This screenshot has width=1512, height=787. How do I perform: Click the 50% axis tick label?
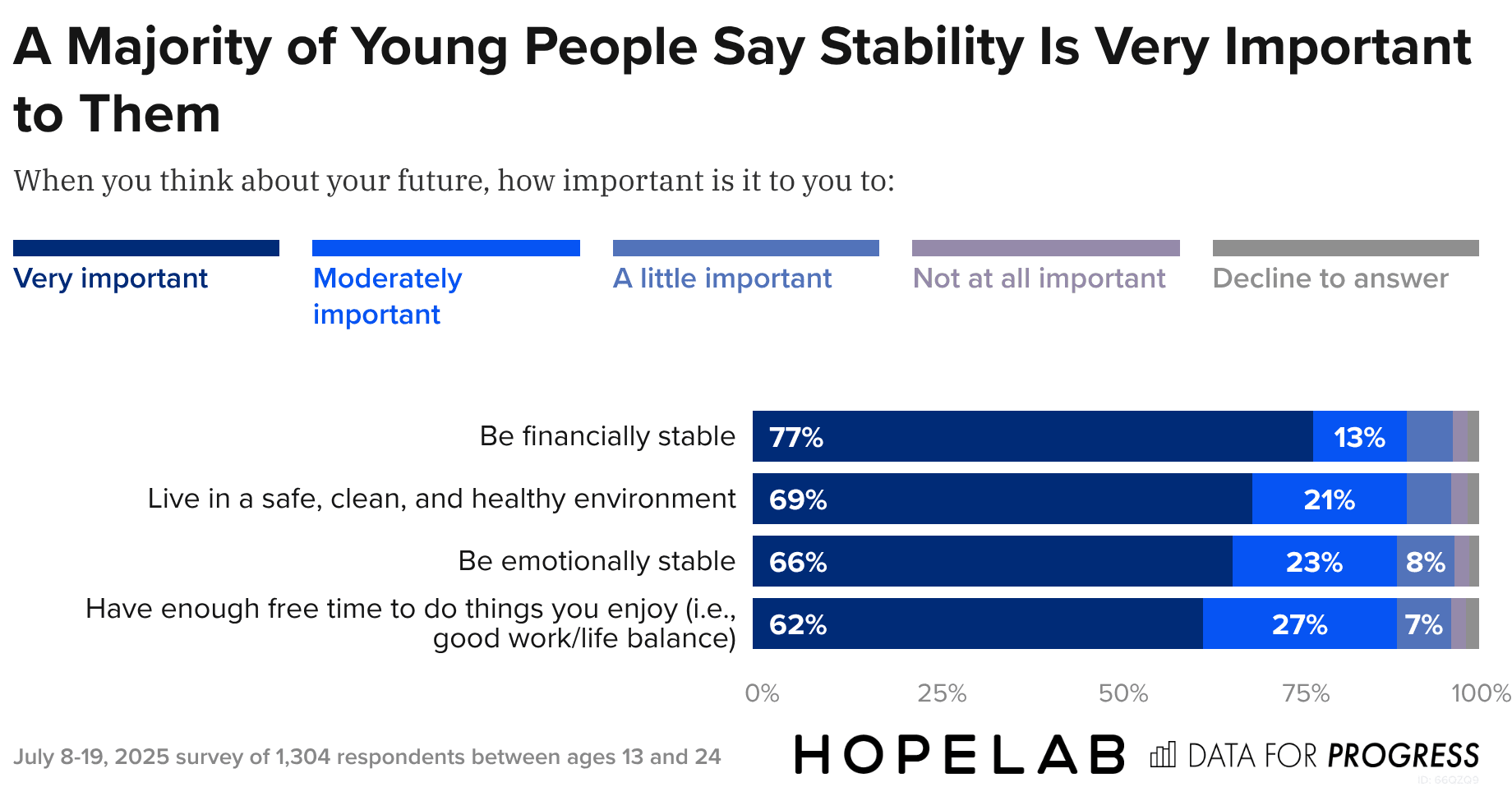(x=1123, y=693)
